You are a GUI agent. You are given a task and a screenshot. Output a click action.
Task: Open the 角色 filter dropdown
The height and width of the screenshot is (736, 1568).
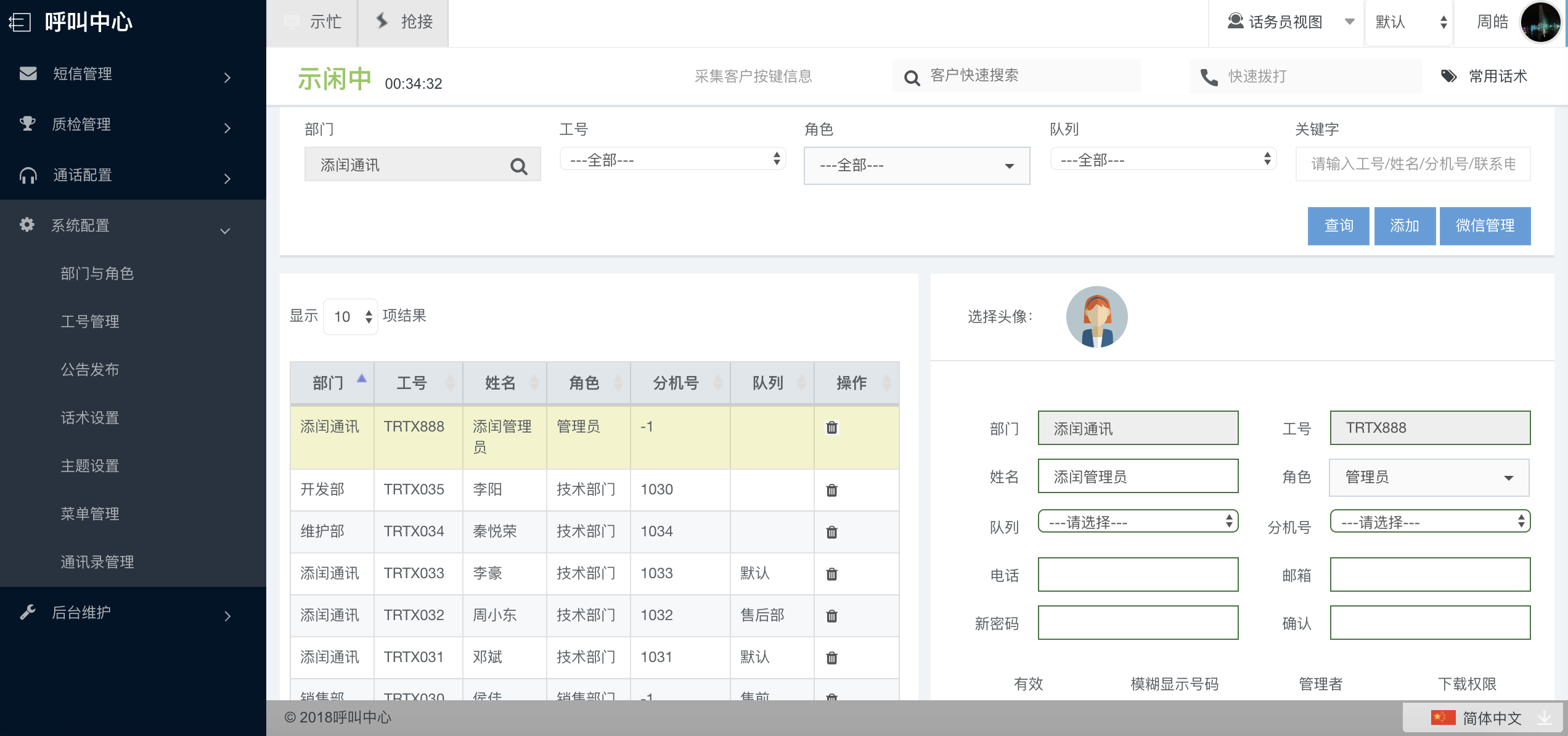(x=916, y=165)
